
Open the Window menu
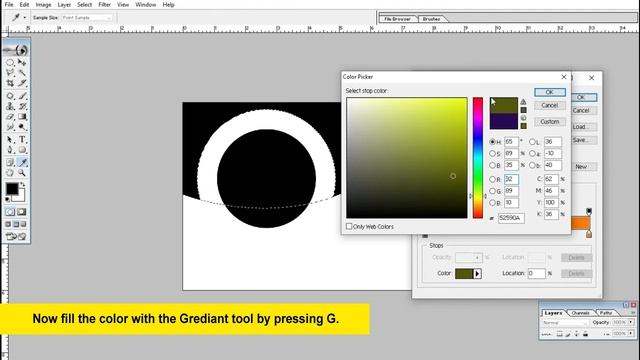coord(145,4)
